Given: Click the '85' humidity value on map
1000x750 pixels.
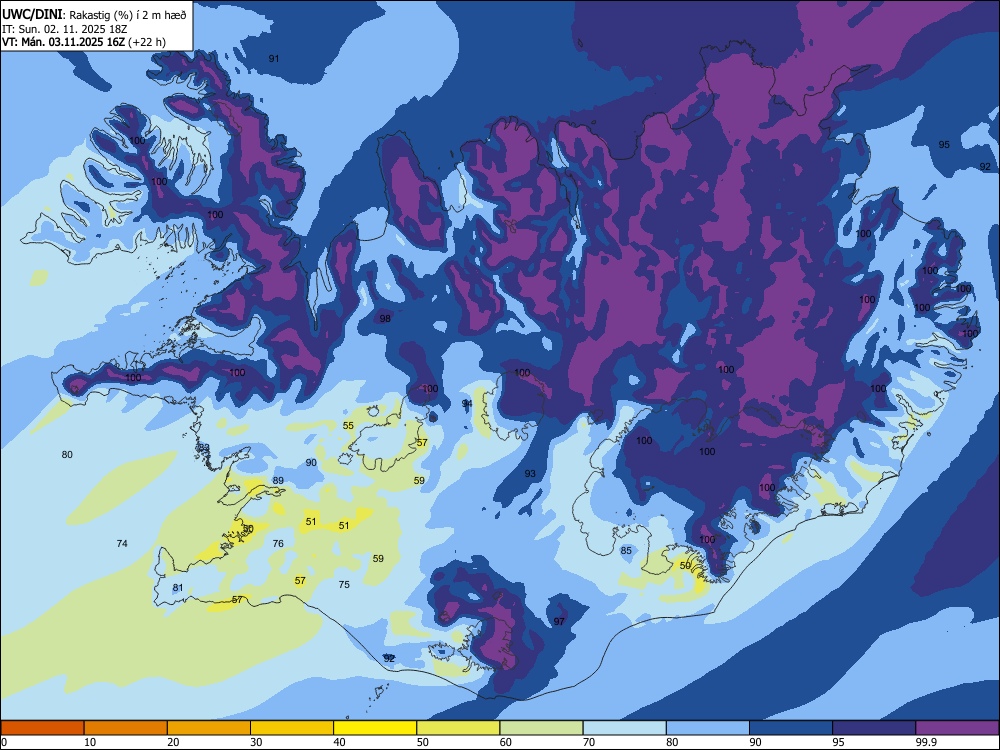Looking at the screenshot, I should [x=626, y=550].
